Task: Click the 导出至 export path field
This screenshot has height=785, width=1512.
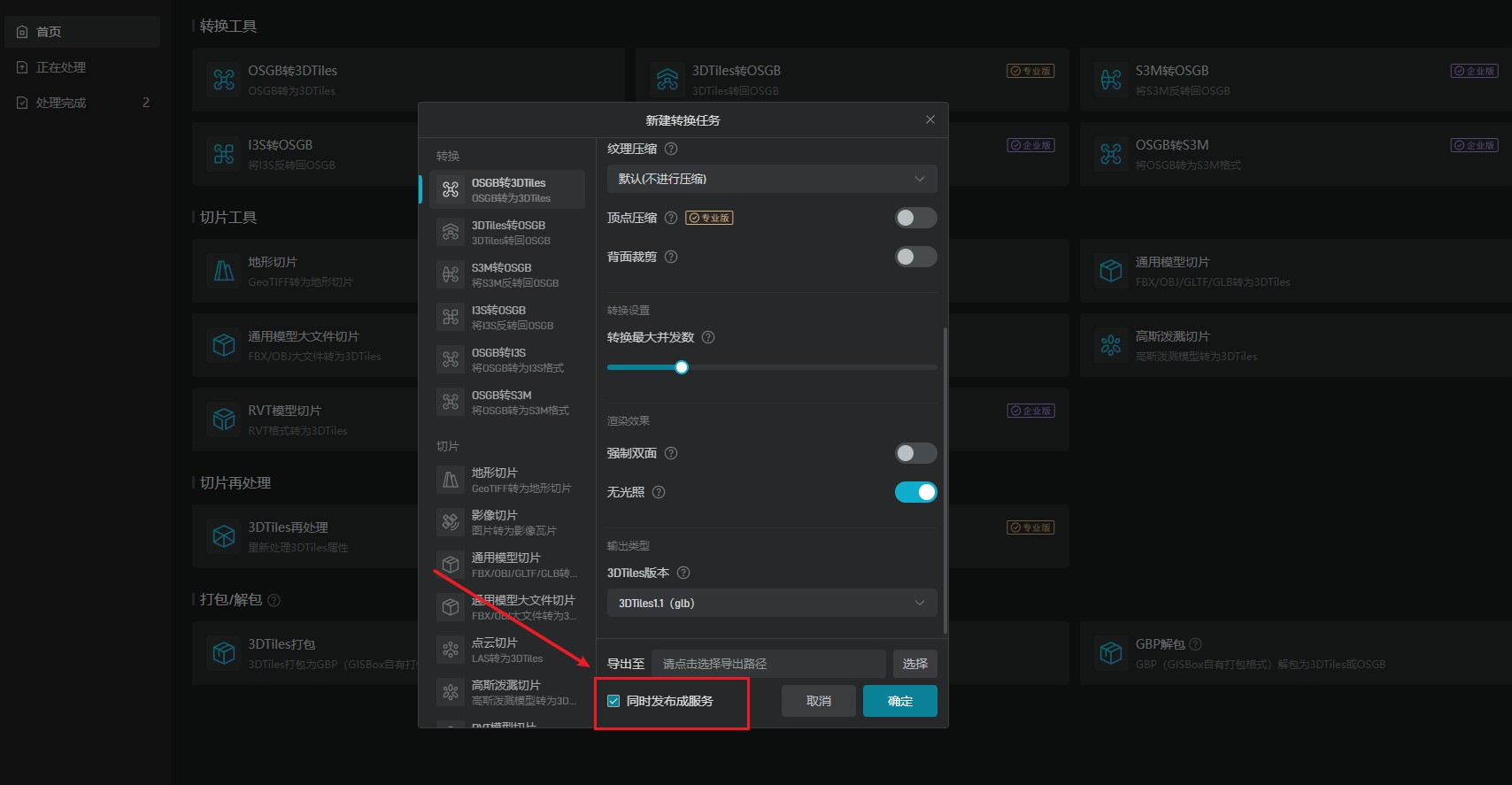Action: click(768, 664)
